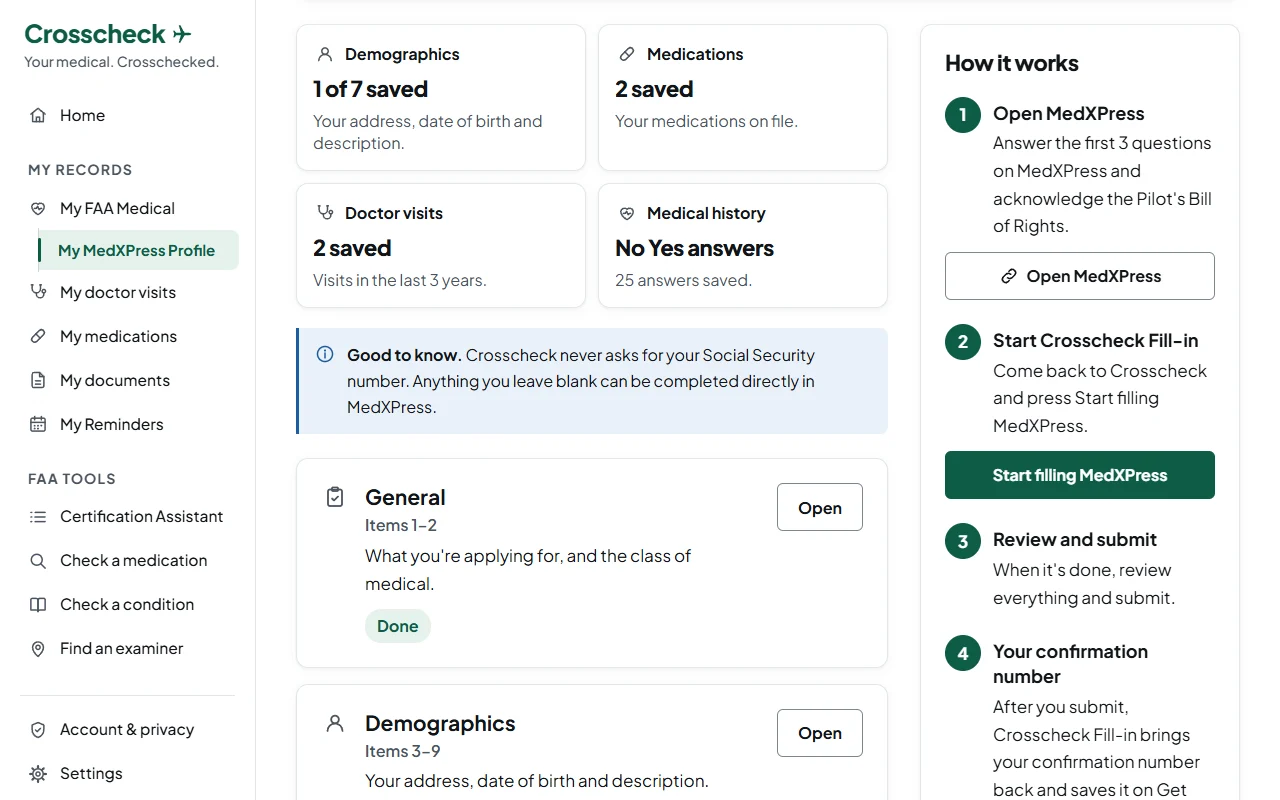Click the stethoscope icon beside My doctor visits

point(38,292)
